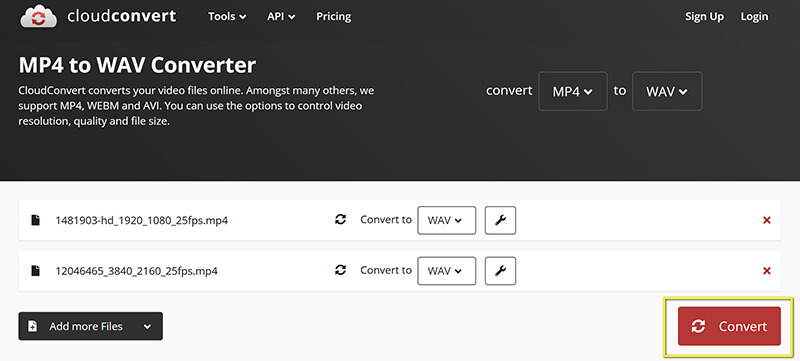The image size is (800, 361).
Task: Go to the Pricing page
Action: (334, 16)
